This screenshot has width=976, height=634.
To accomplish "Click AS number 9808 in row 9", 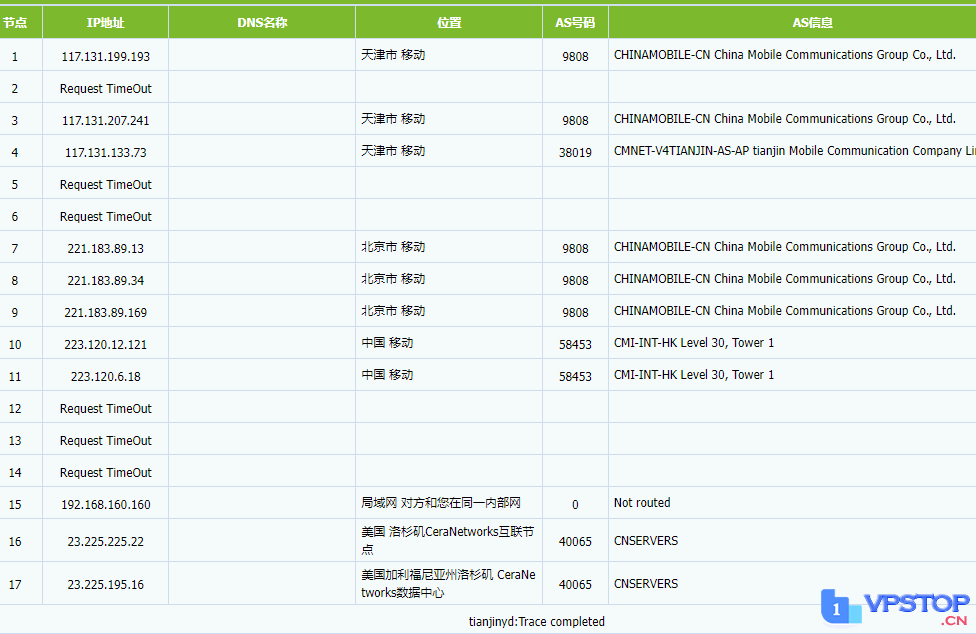I will tap(575, 313).
